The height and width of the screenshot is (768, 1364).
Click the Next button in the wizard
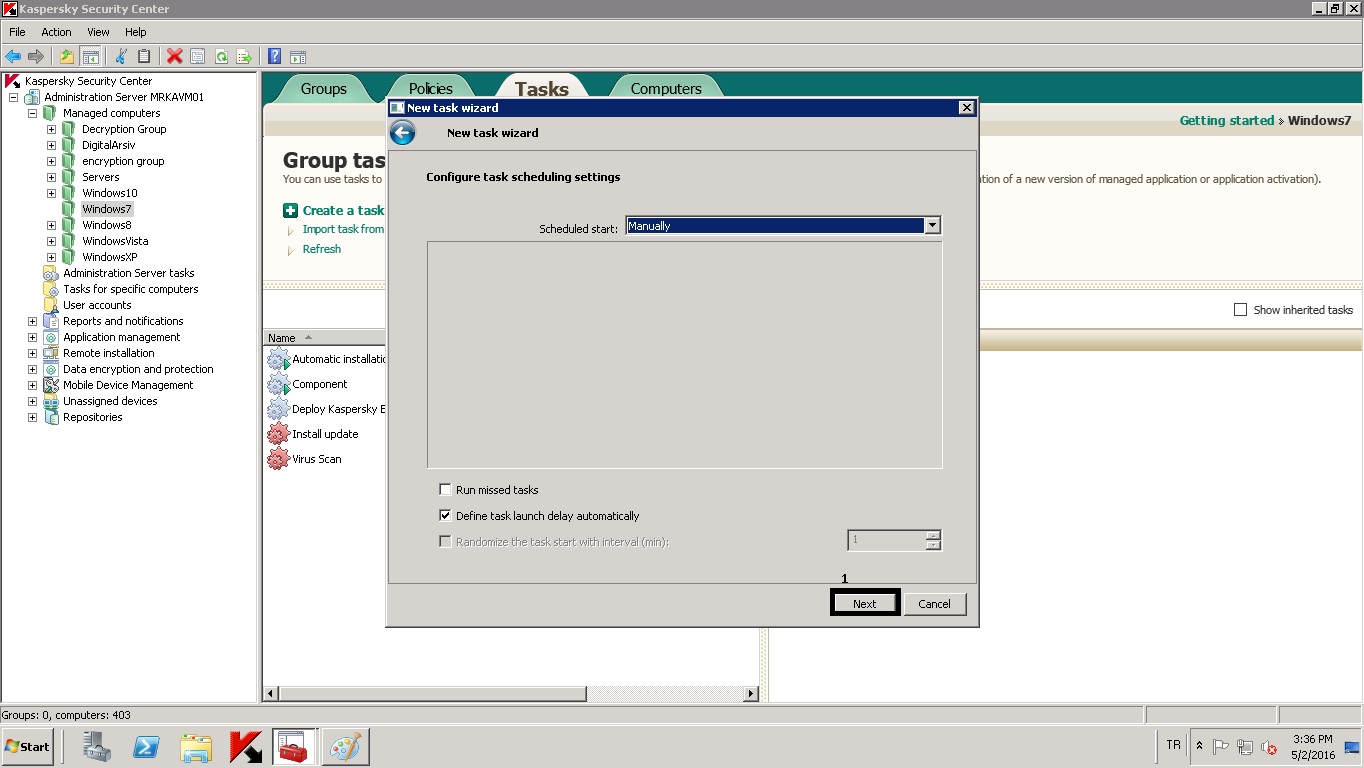[864, 604]
